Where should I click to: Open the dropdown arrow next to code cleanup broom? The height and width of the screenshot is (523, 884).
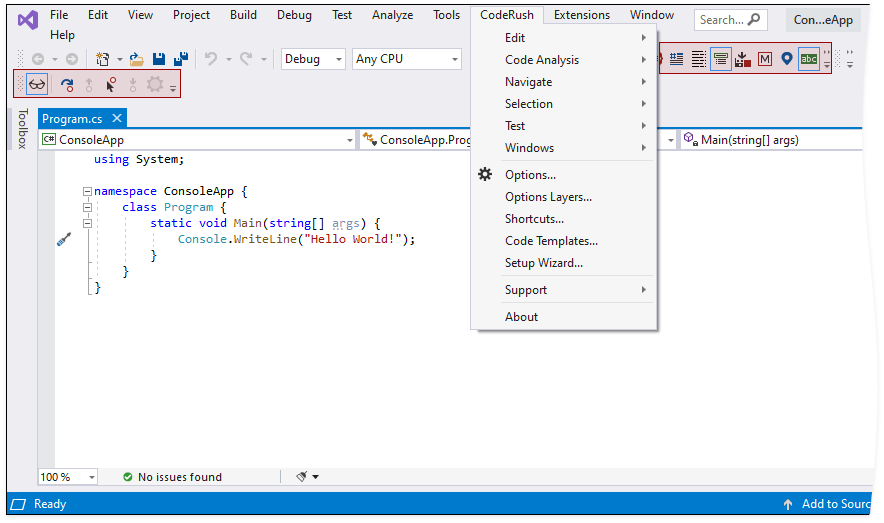tap(316, 477)
